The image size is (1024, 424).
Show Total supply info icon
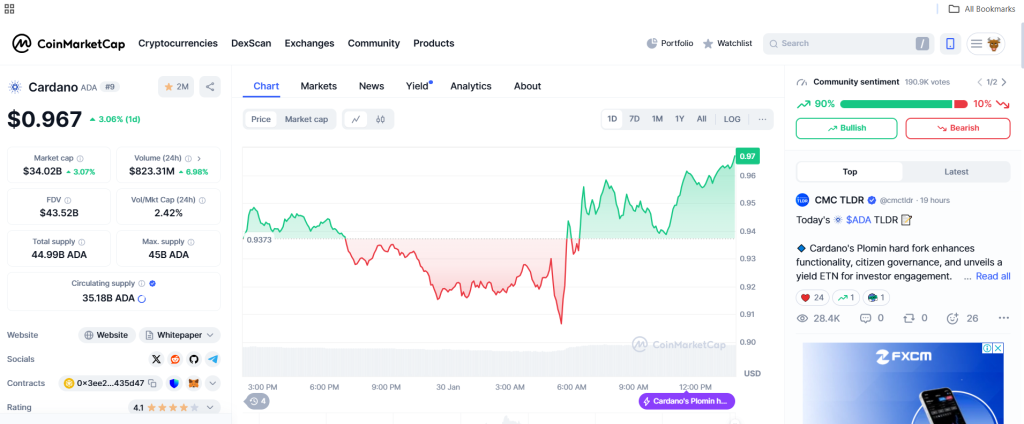pyautogui.click(x=82, y=242)
